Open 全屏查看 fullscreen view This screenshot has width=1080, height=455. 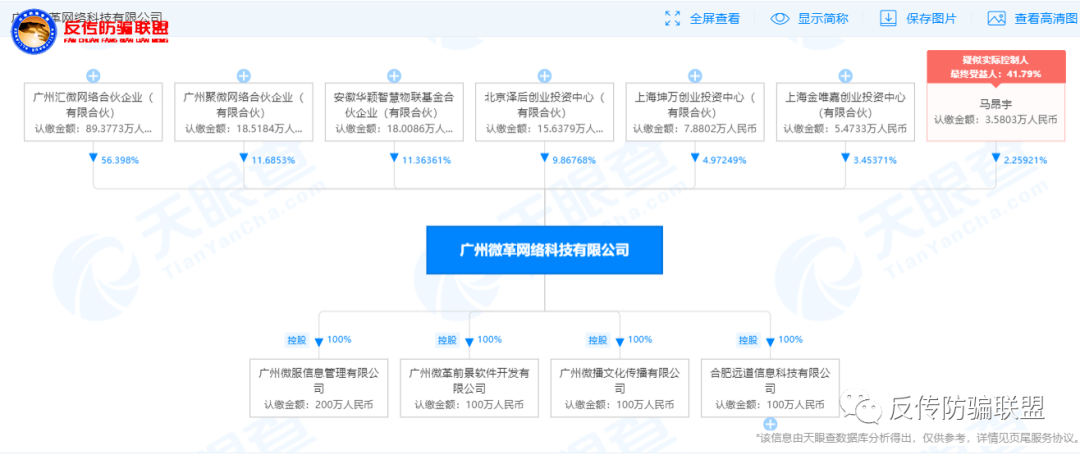[715, 19]
